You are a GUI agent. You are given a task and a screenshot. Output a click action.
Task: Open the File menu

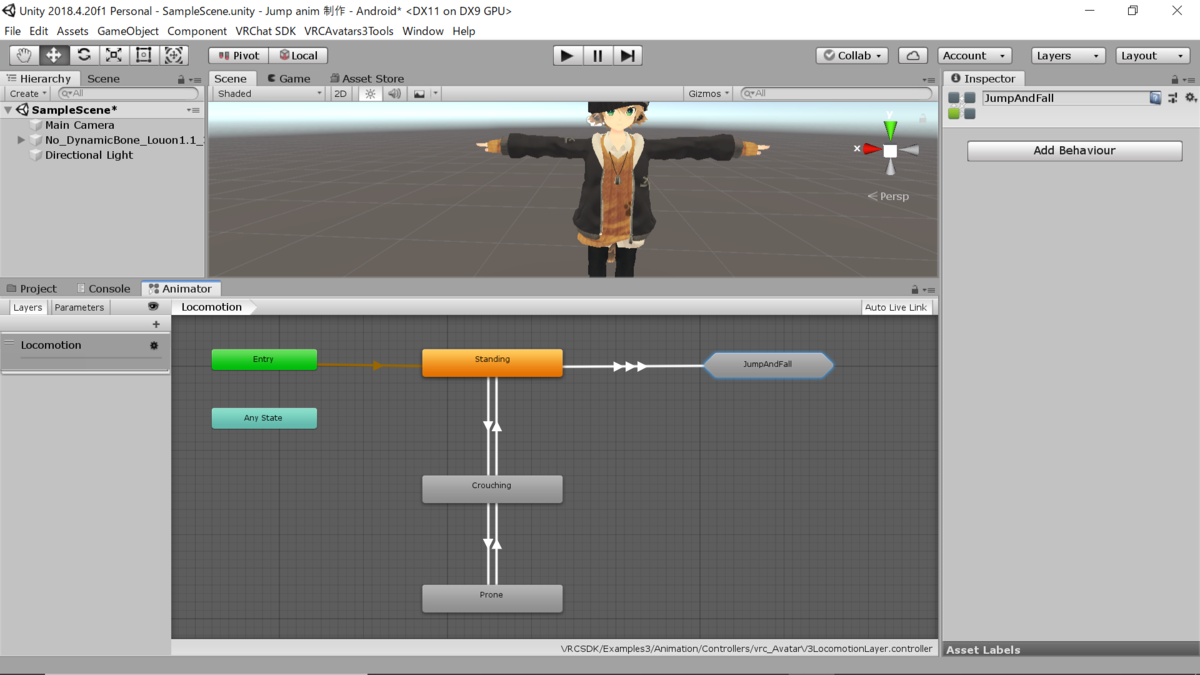click(13, 31)
